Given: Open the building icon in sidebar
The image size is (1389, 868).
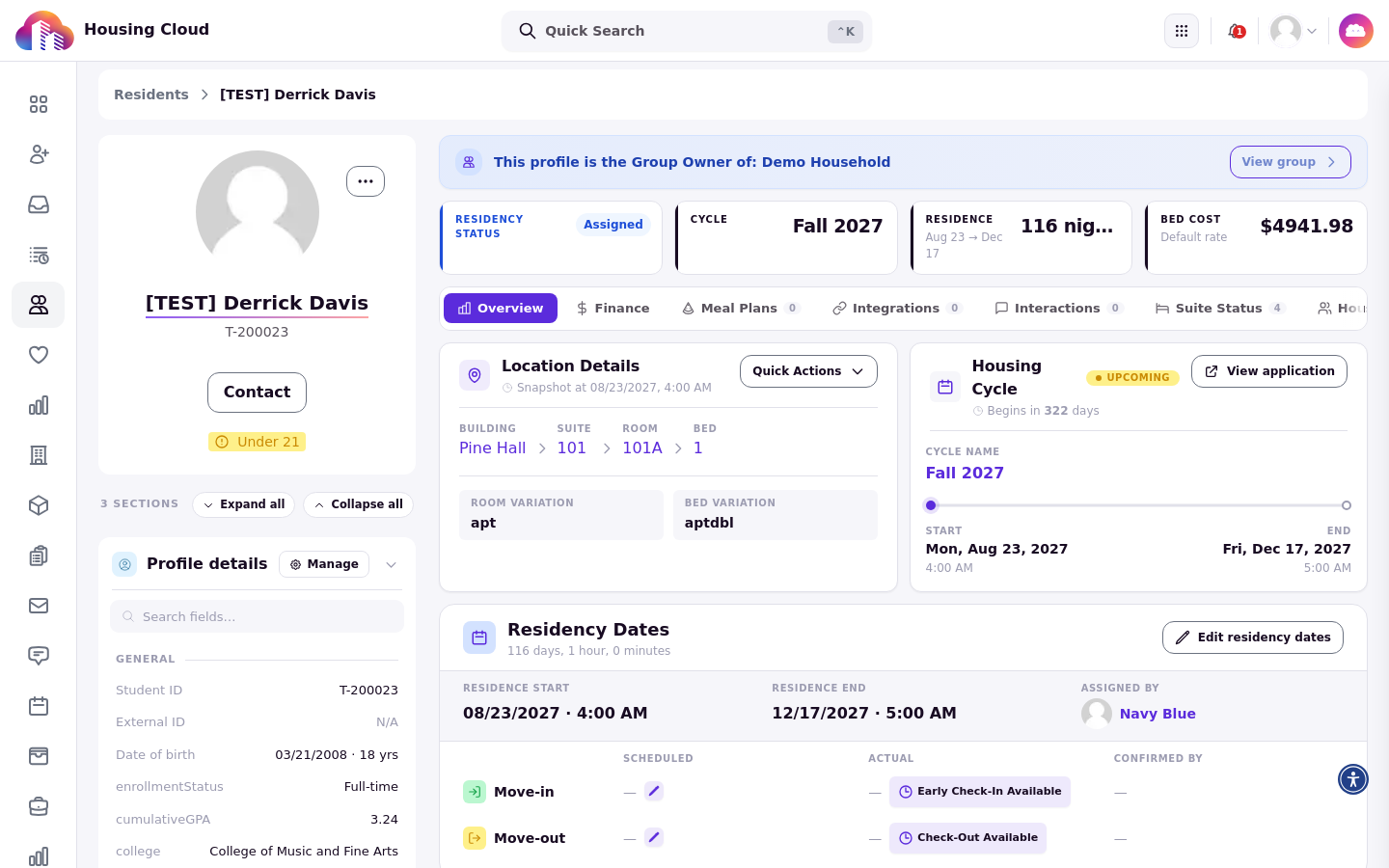Looking at the screenshot, I should click(39, 455).
